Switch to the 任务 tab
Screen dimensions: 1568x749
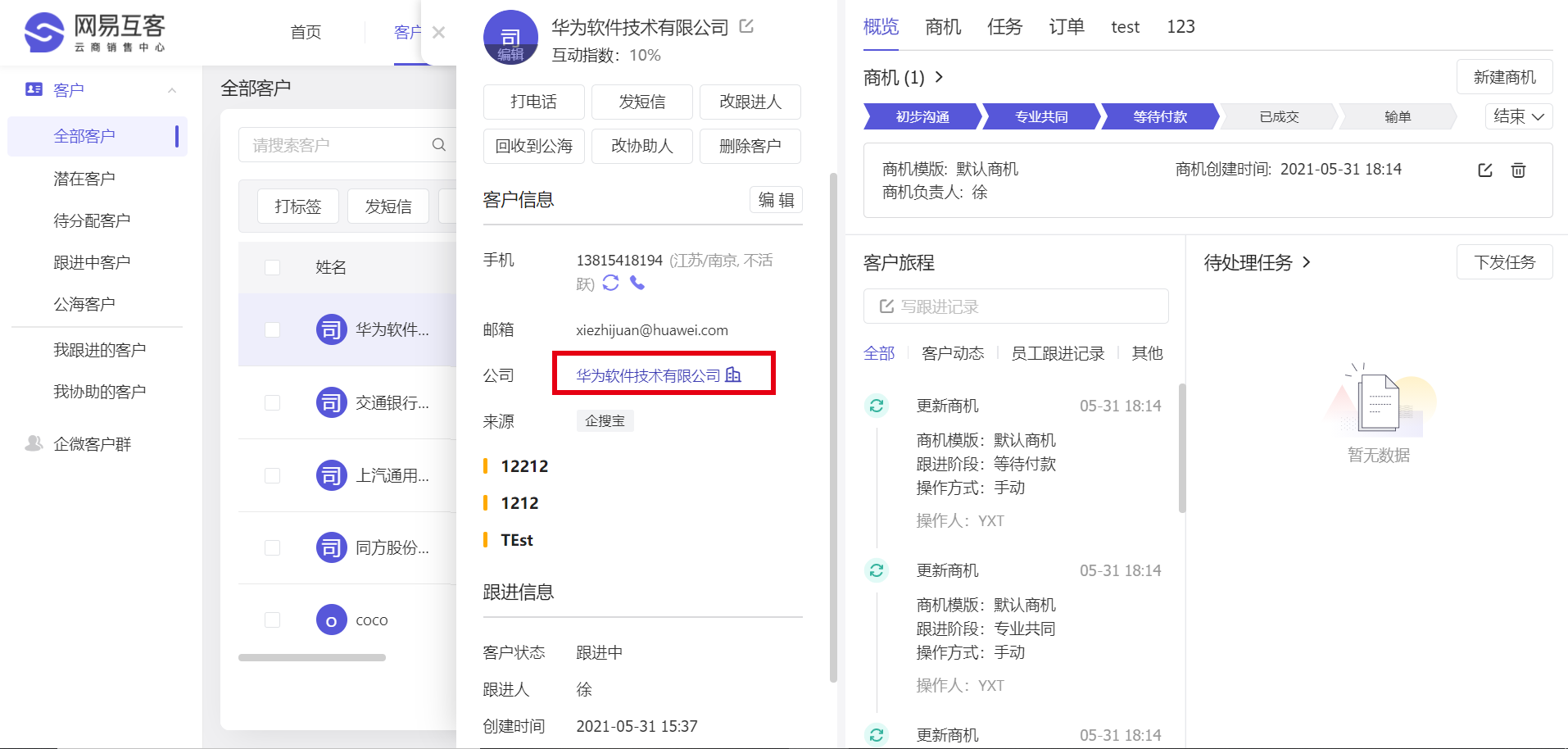pyautogui.click(x=1005, y=26)
